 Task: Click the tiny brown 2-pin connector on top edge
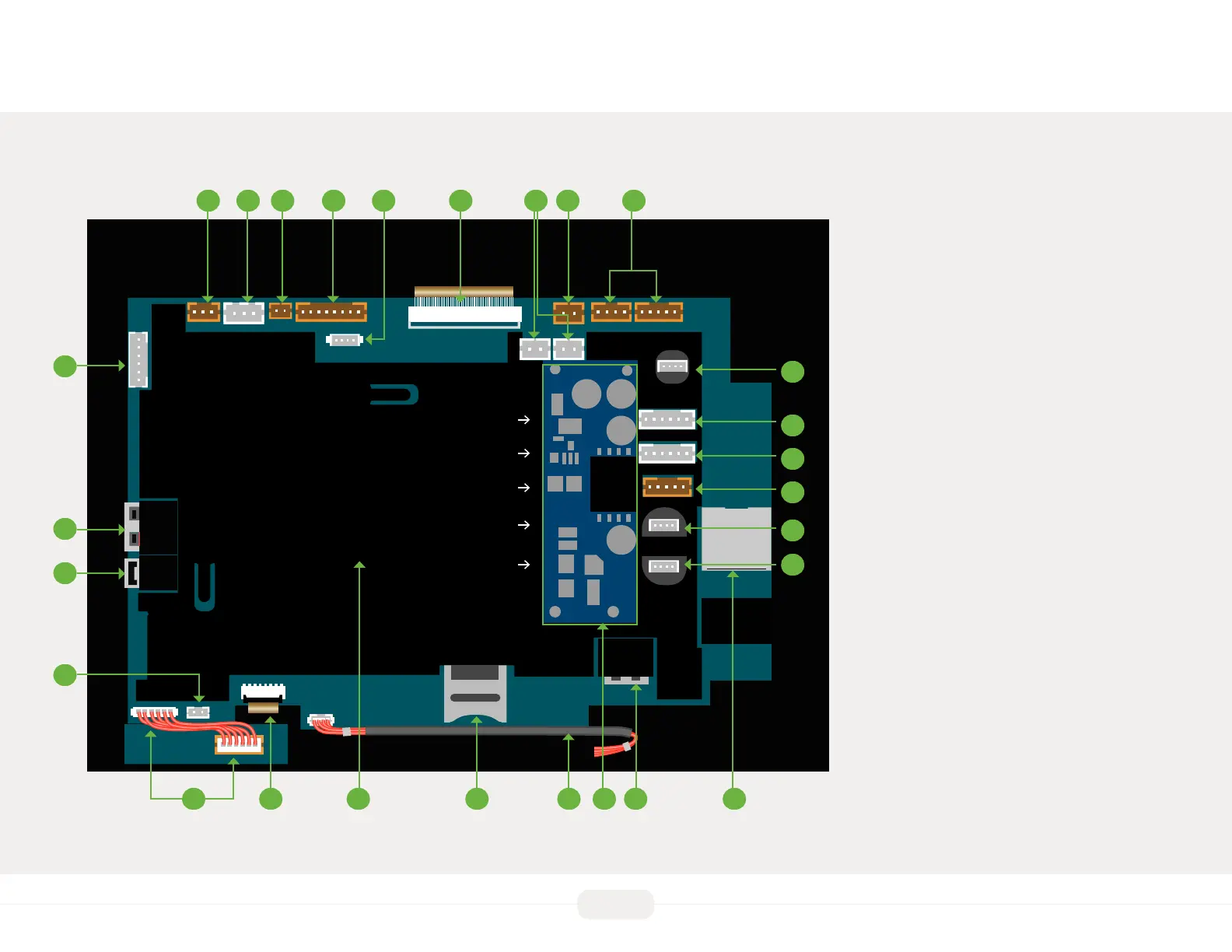coord(280,311)
